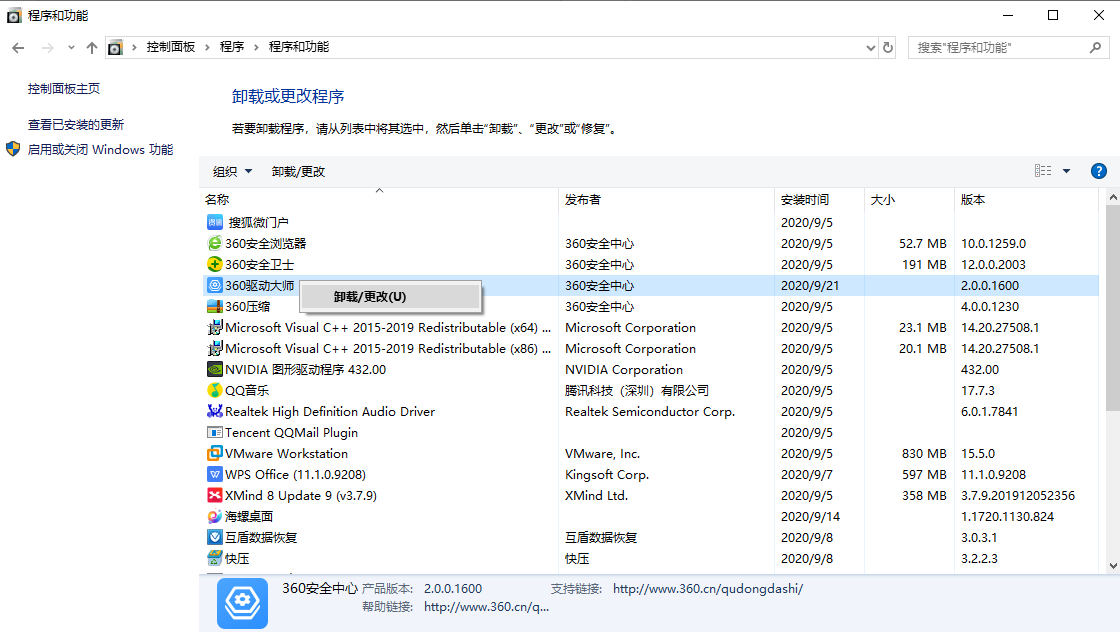
Task: Click the Visual C++ (x64) installer icon
Action: pyautogui.click(x=214, y=328)
